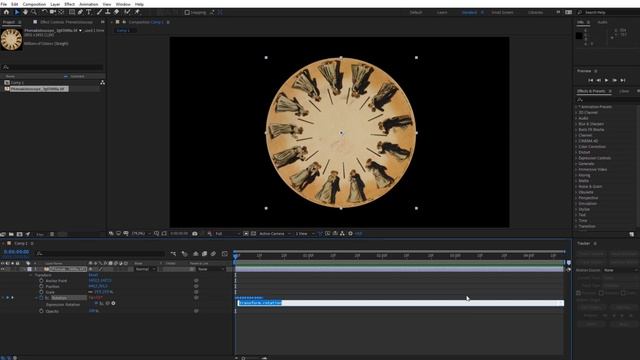This screenshot has width=640, height=360.
Task: Select the Zoom magnifier tool
Action: pos(34,12)
